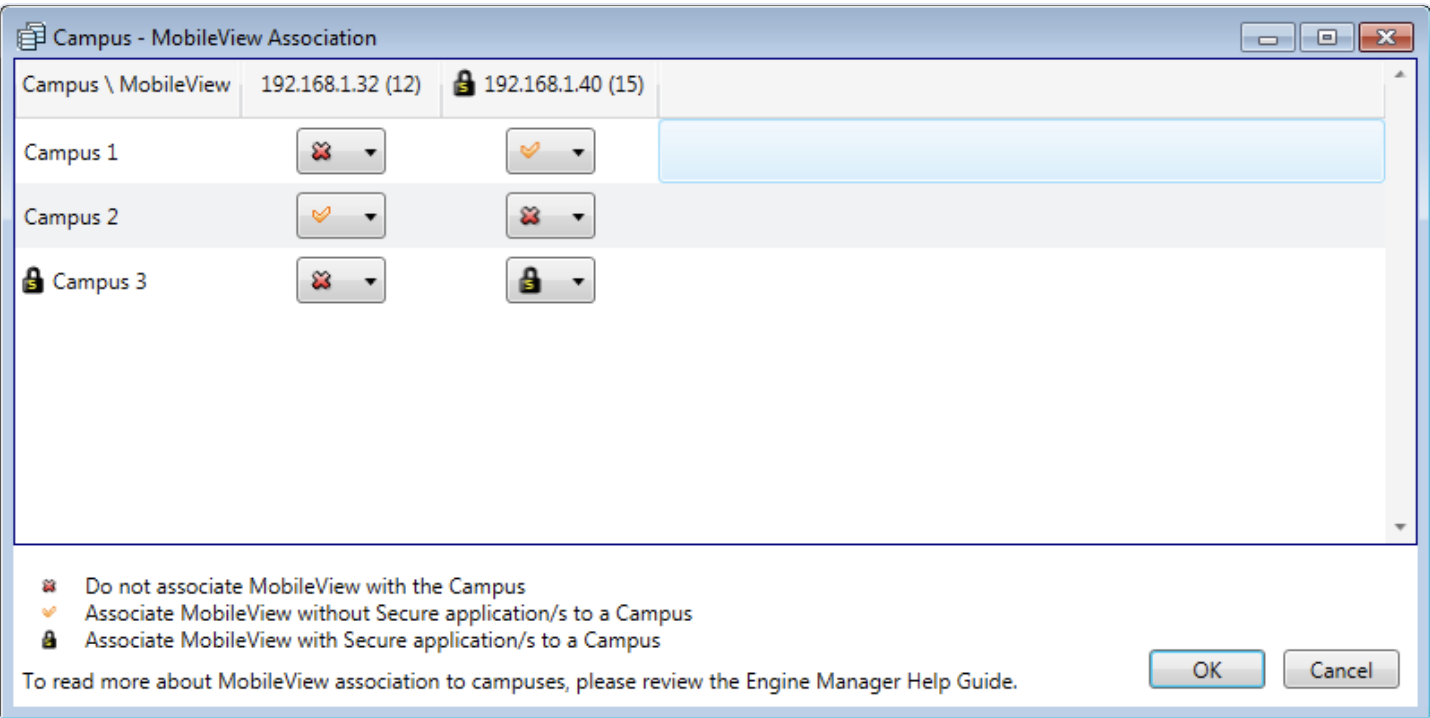Click the scroll-up arrow of the grid scrollbar

(x=1399, y=75)
